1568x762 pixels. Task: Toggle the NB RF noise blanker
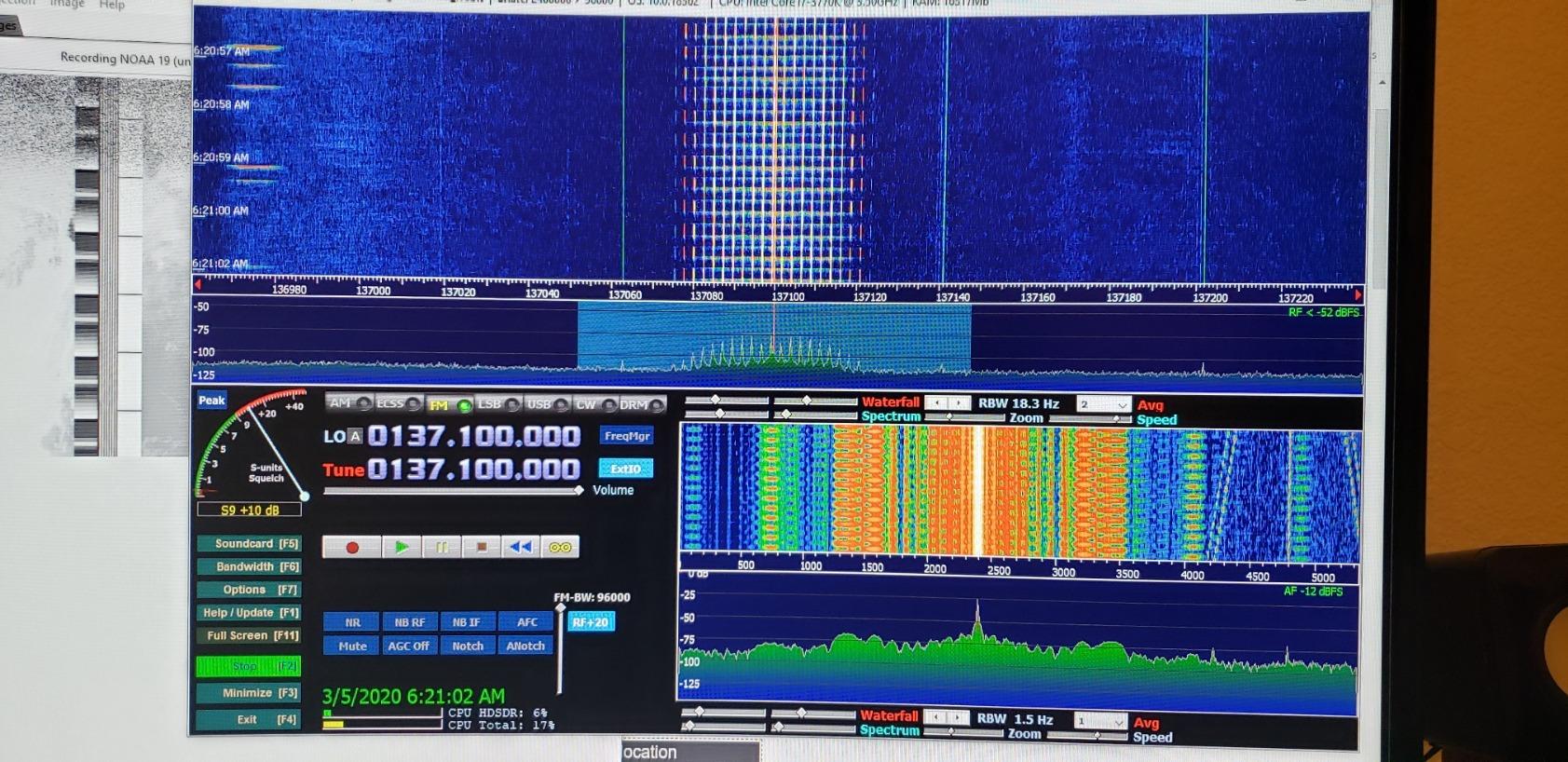pyautogui.click(x=409, y=622)
